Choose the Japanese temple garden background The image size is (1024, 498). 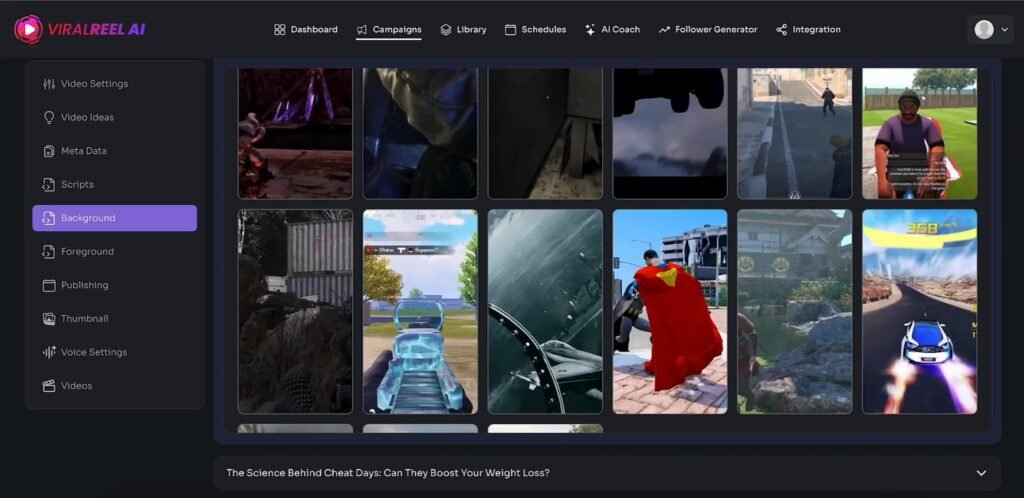click(x=795, y=311)
